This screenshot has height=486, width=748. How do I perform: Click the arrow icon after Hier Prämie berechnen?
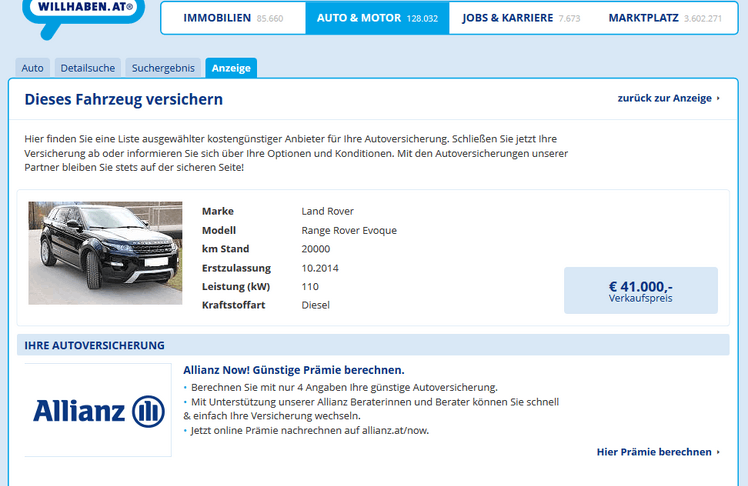click(x=718, y=452)
